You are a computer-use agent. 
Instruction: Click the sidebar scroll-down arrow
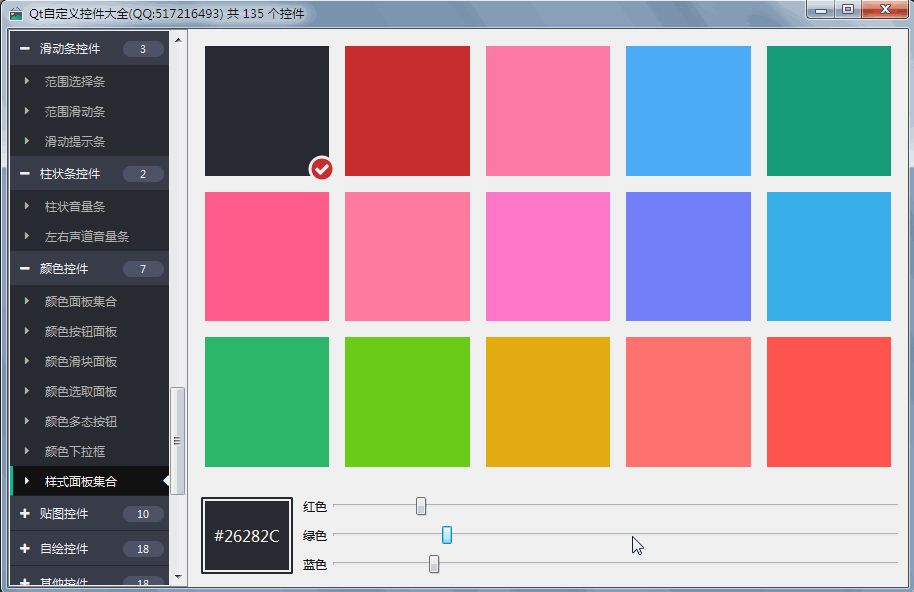coord(178,577)
